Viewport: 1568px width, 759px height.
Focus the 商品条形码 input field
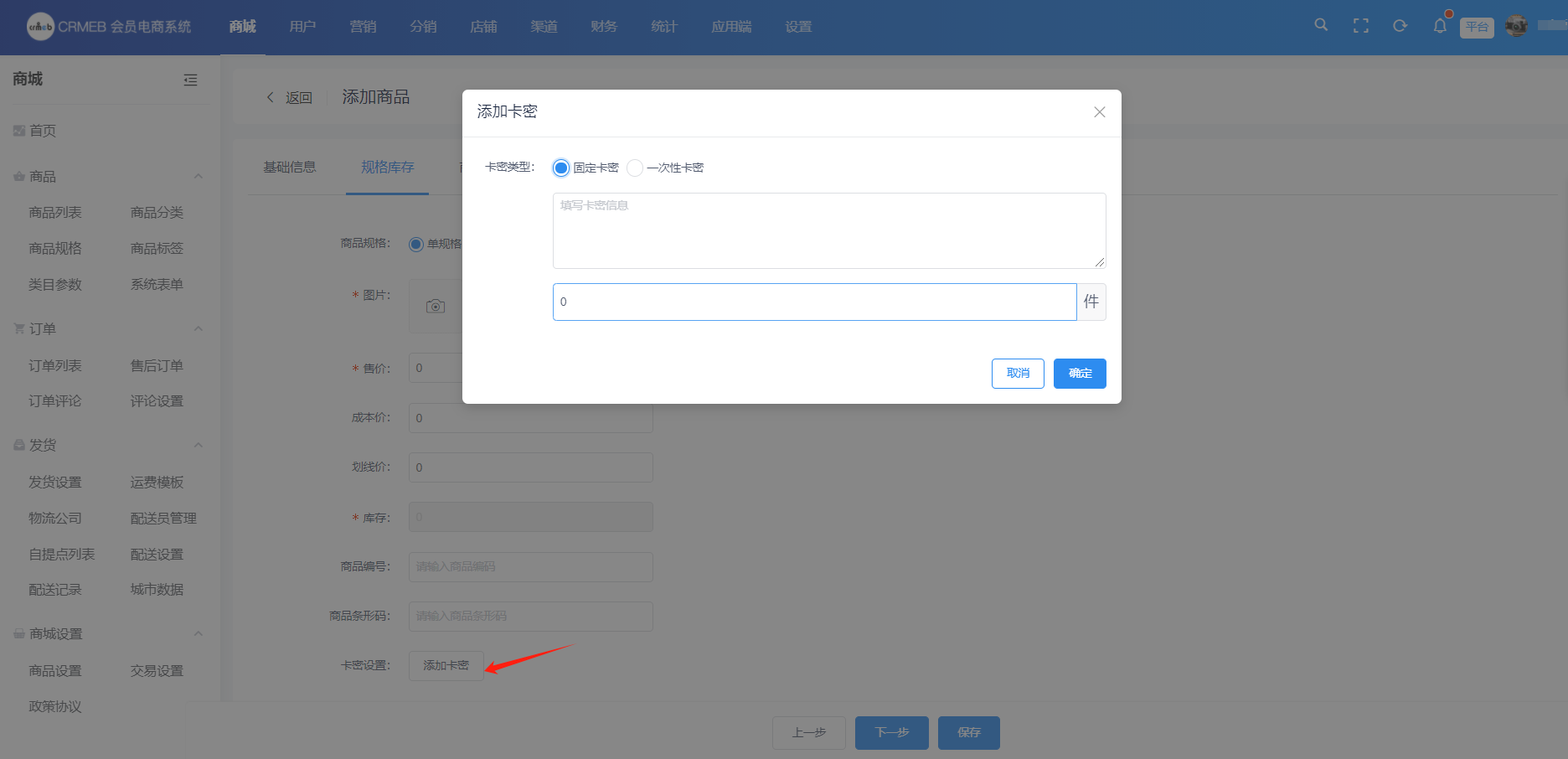tap(531, 617)
